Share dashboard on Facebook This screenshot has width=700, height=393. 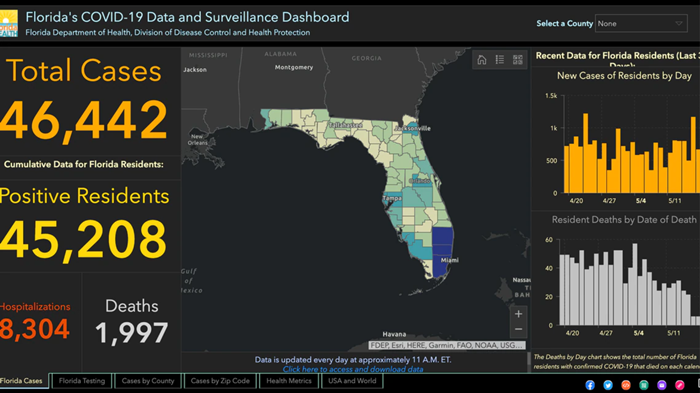tap(590, 385)
